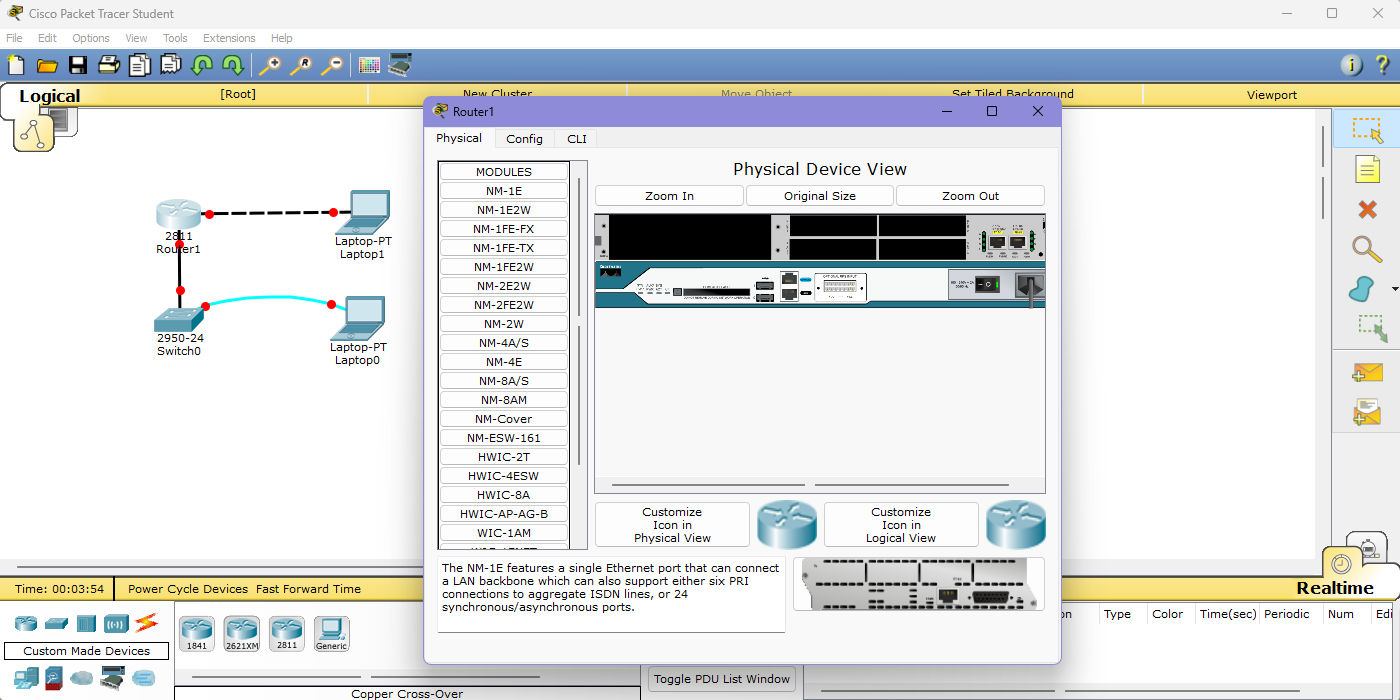Image resolution: width=1400 pixels, height=700 pixels.
Task: Open the Config tab in Router1
Action: [524, 139]
